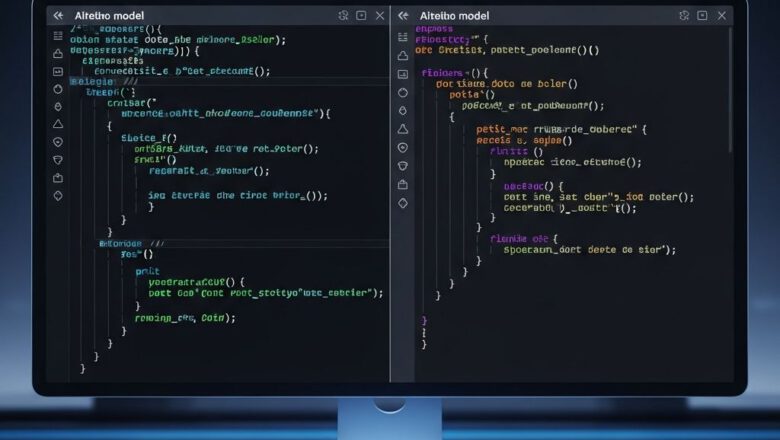Click the back double-arrow in the left pane header
This screenshot has height=440, width=780.
[x=58, y=15]
